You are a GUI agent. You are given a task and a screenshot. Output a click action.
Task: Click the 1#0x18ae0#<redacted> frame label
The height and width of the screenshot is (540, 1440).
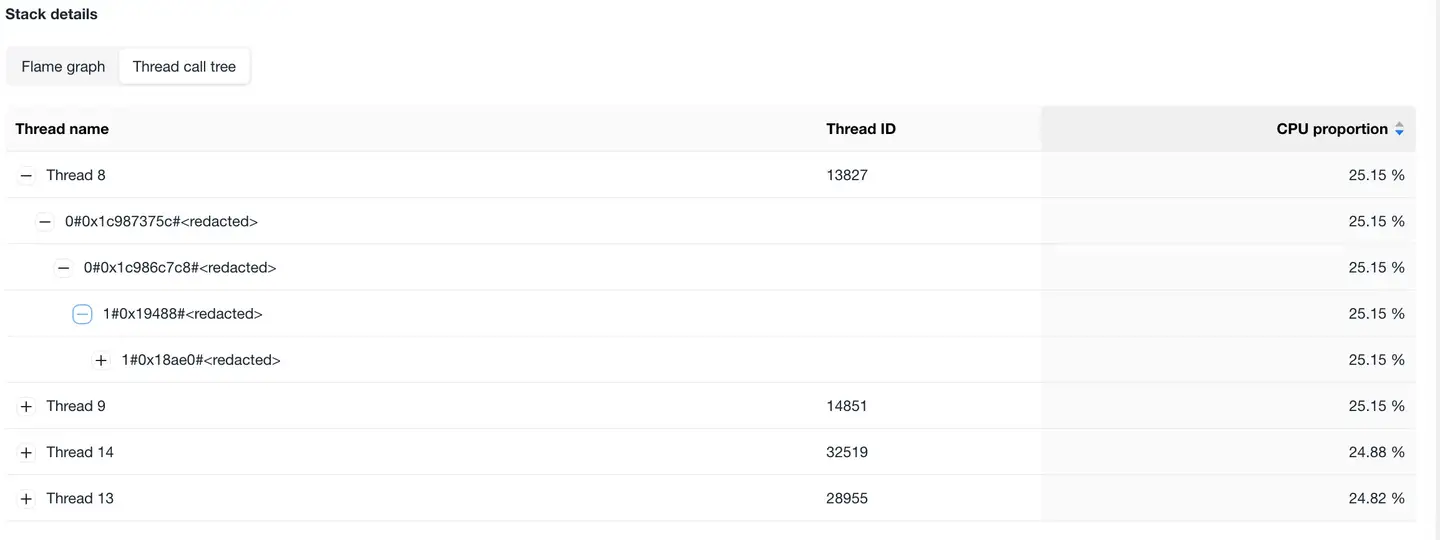point(201,360)
